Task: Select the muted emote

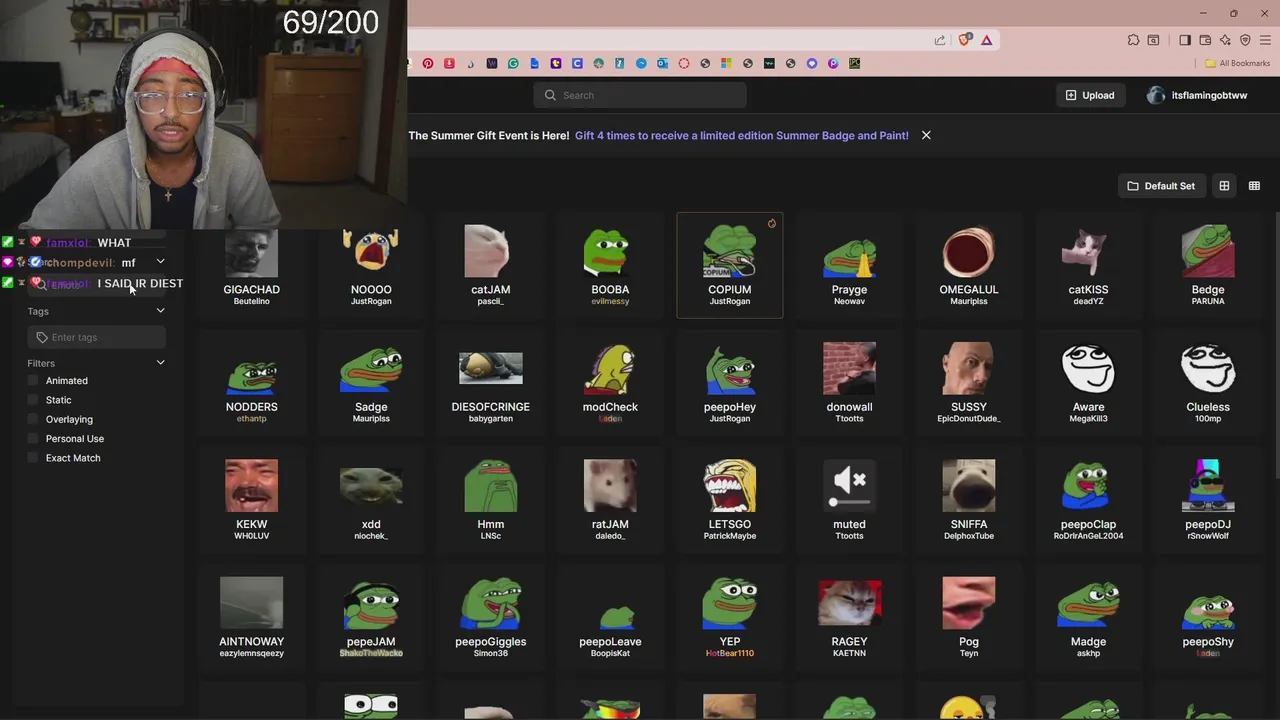Action: point(849,500)
